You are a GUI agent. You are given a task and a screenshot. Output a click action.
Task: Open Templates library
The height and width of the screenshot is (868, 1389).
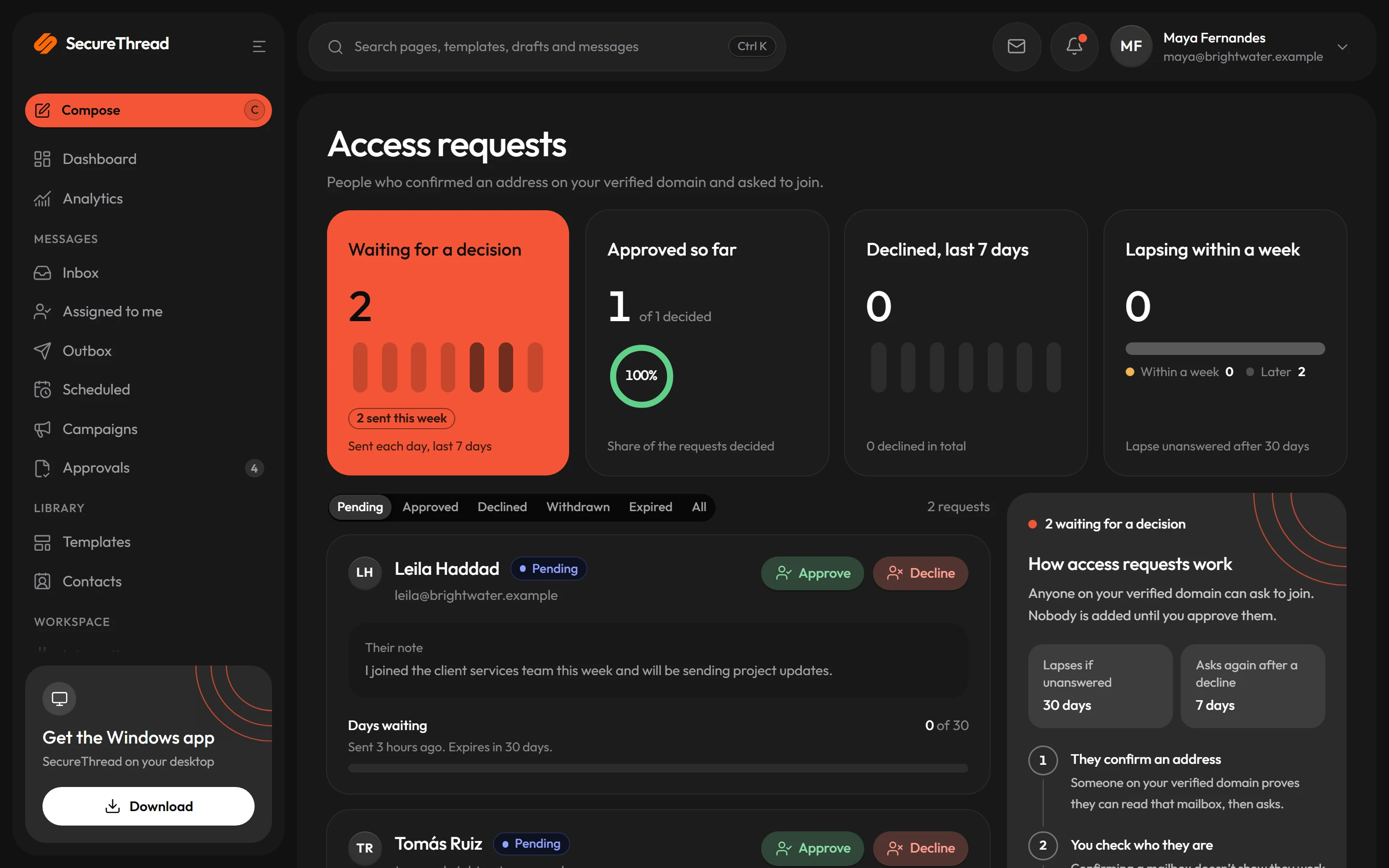(148, 542)
